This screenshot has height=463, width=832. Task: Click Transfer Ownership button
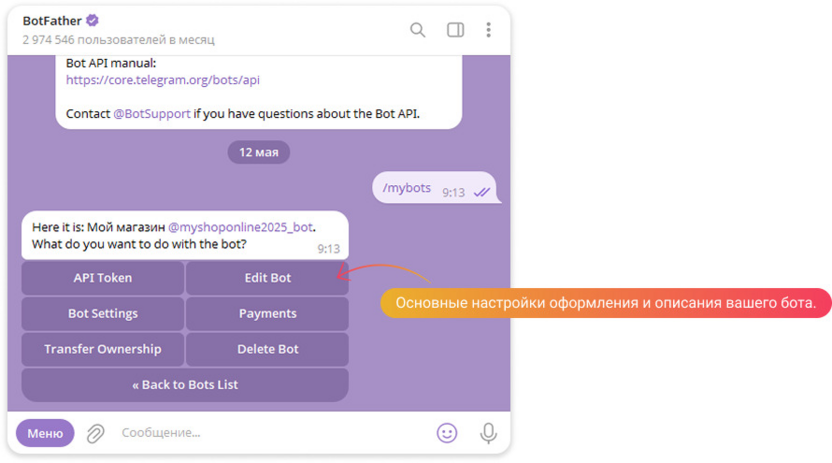(103, 349)
